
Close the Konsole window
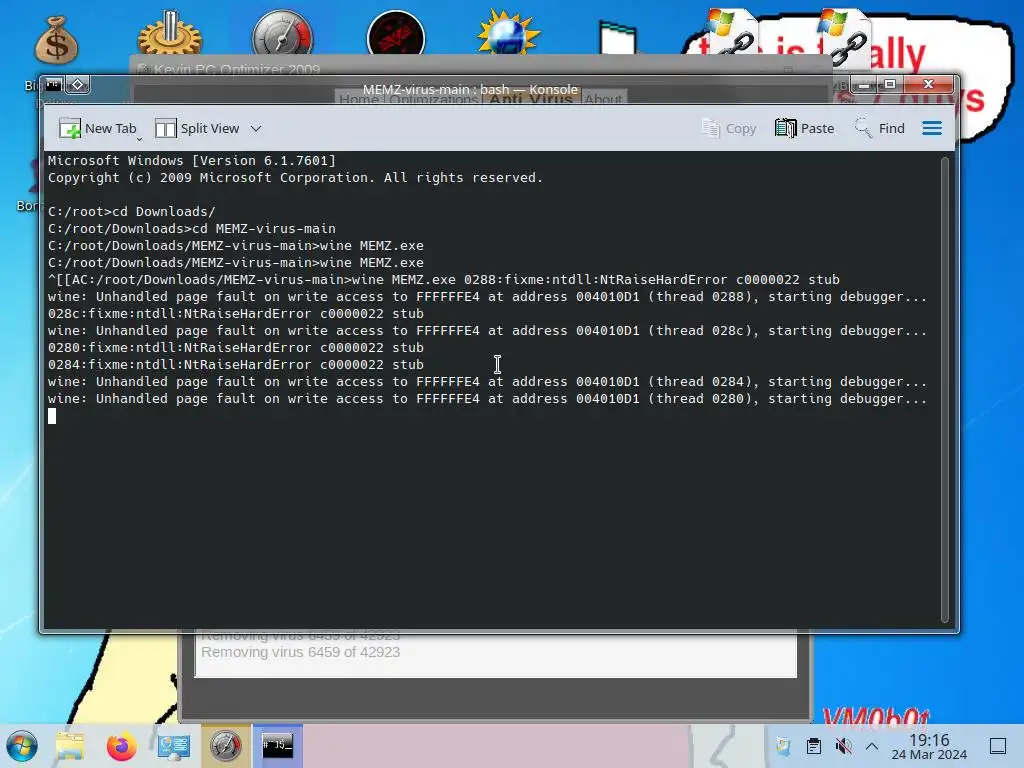[929, 84]
